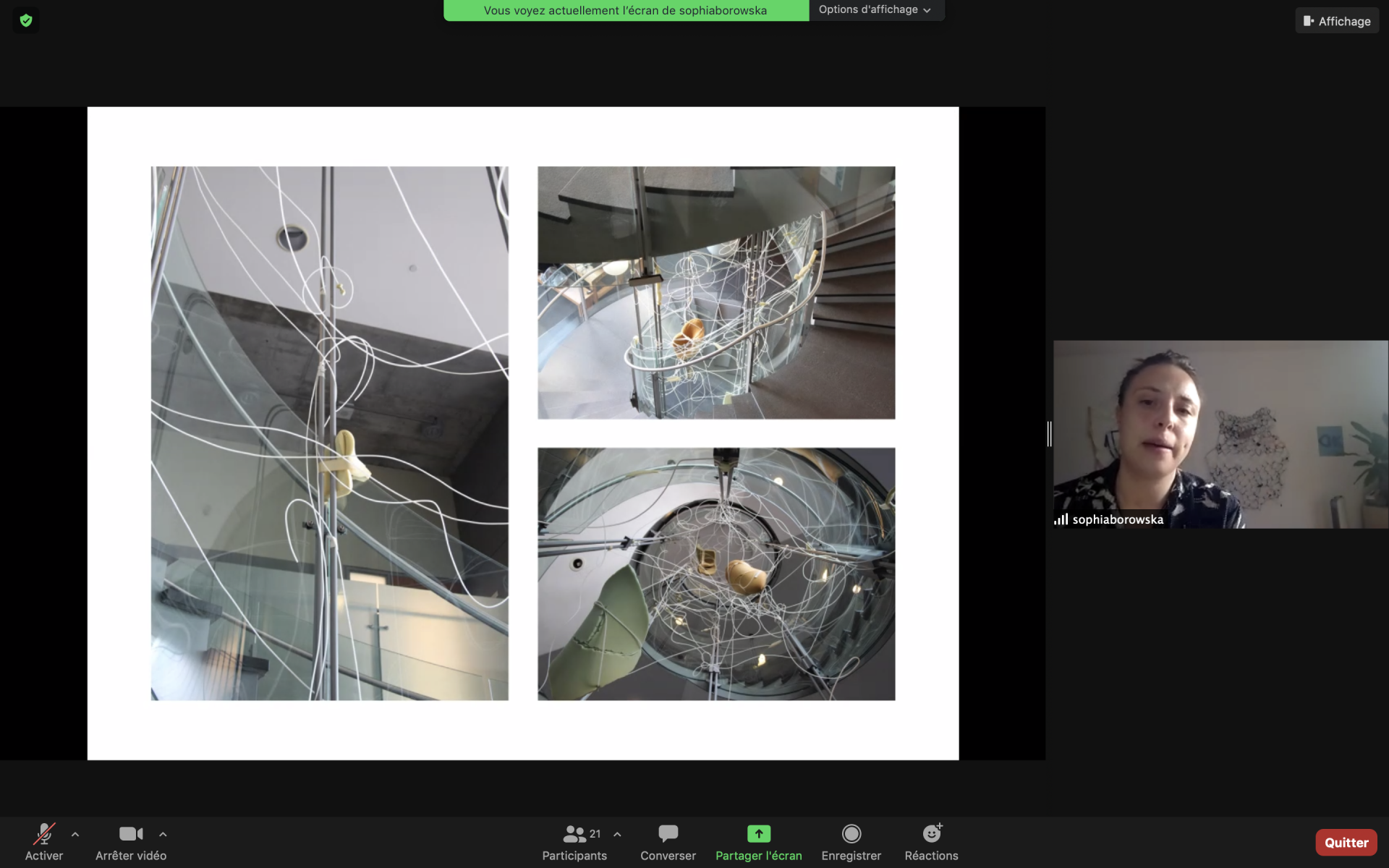Open Affichage view switcher

click(x=1337, y=21)
